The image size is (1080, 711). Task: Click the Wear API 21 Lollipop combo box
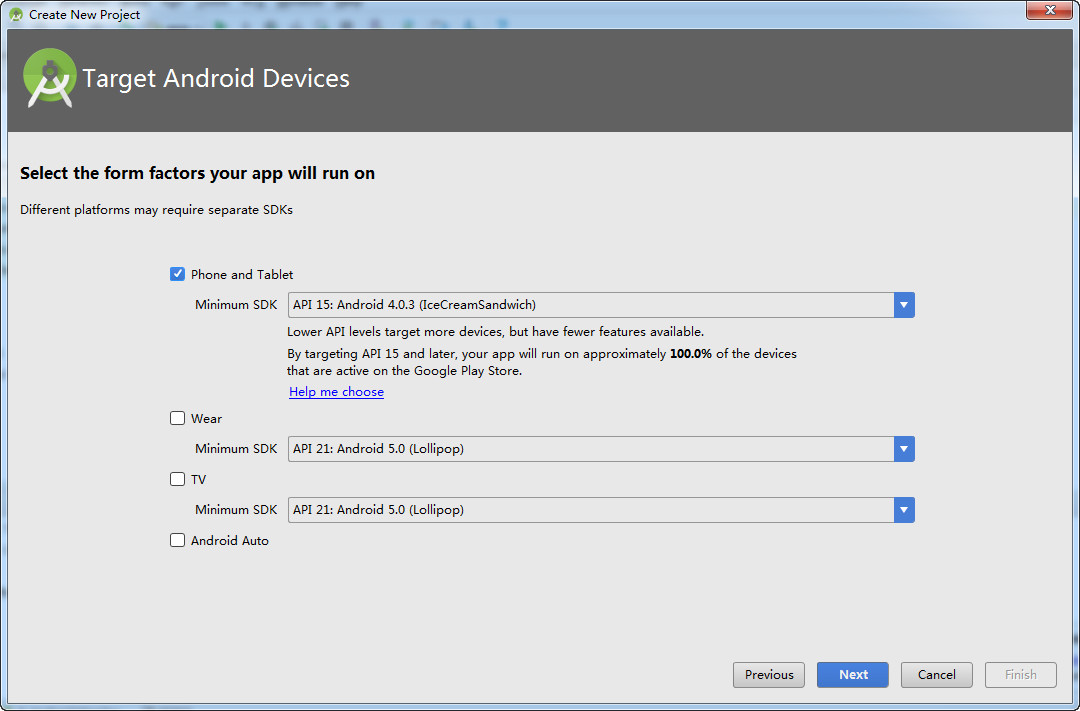coord(601,449)
